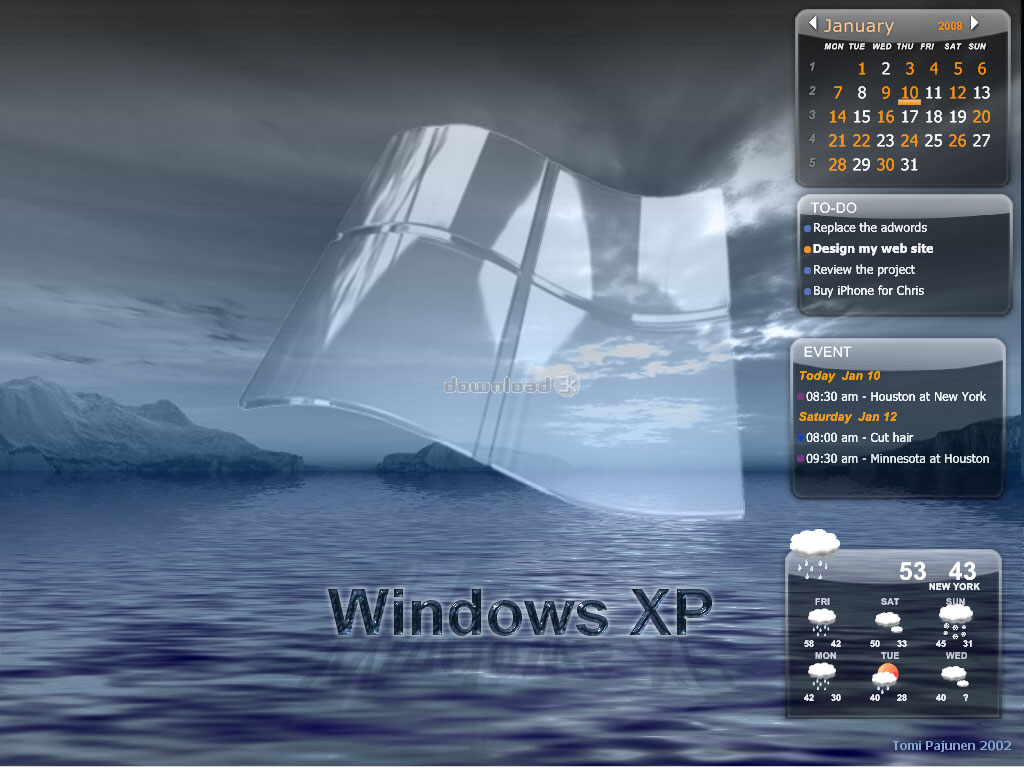Viewport: 1024px width, 768px height.
Task: Click the current high temperature 53
Action: (912, 571)
